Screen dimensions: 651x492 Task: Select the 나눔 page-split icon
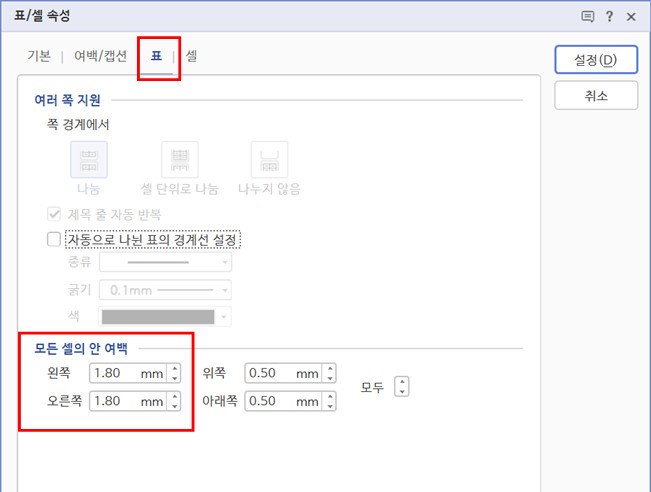coord(89,160)
